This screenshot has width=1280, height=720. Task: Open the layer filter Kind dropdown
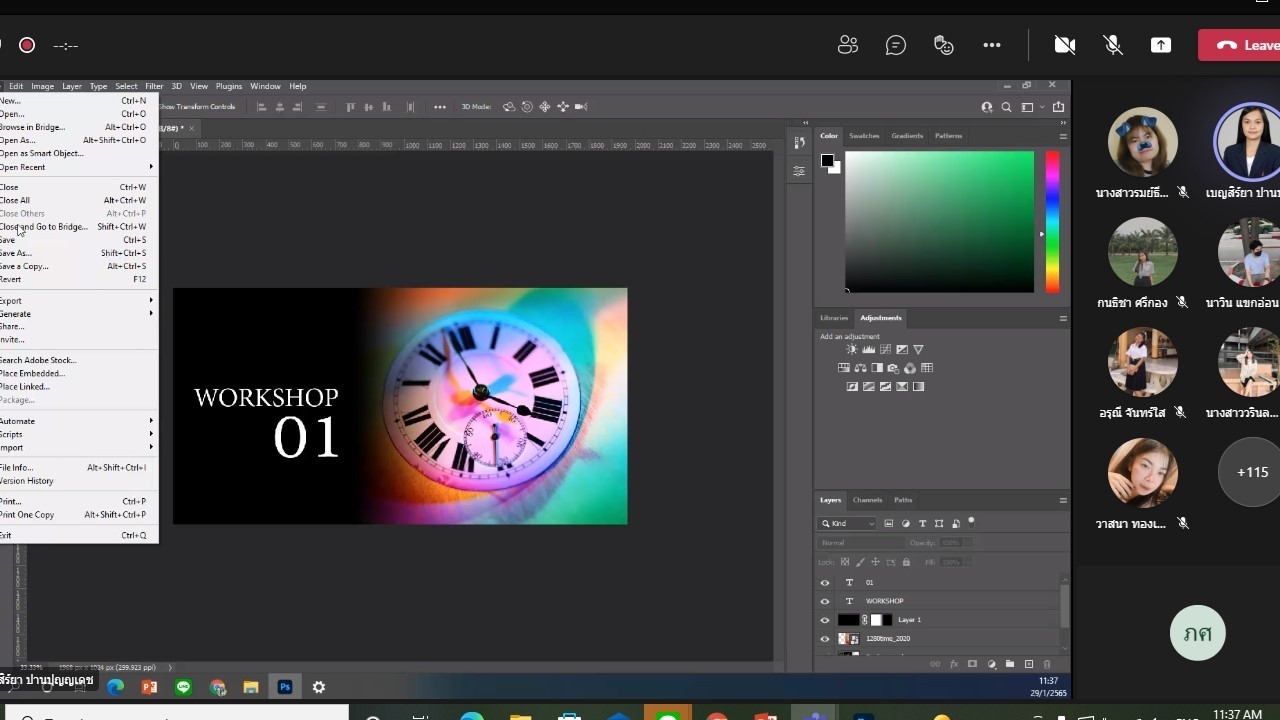point(847,523)
